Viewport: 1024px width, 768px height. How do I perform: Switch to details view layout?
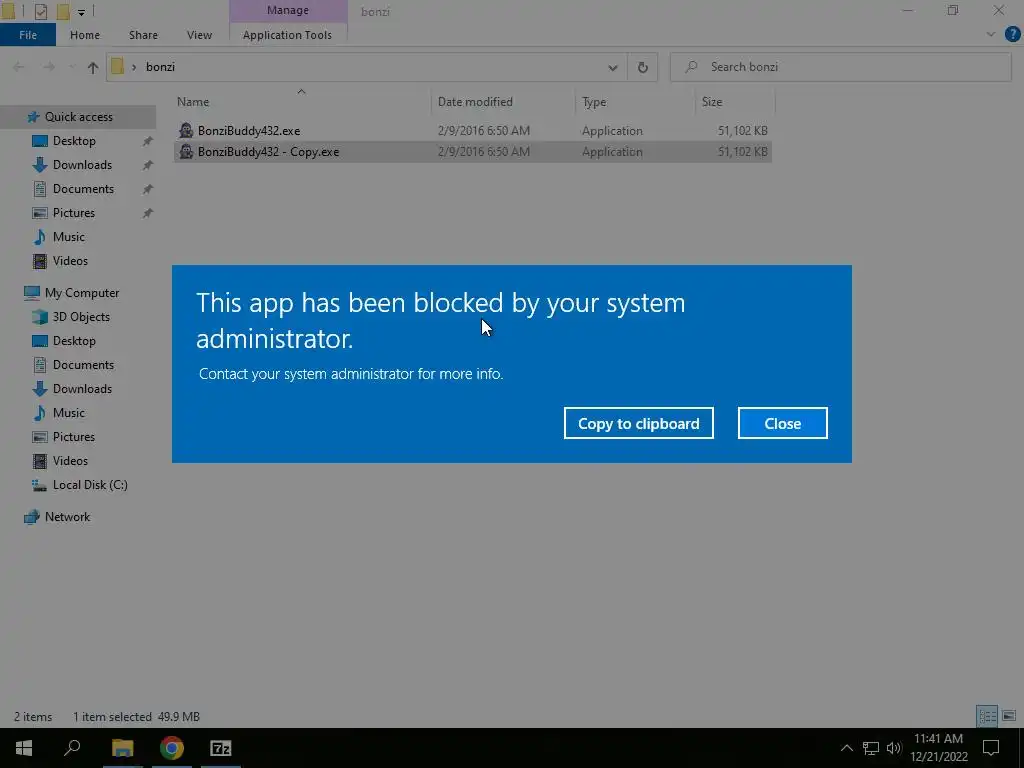(987, 716)
